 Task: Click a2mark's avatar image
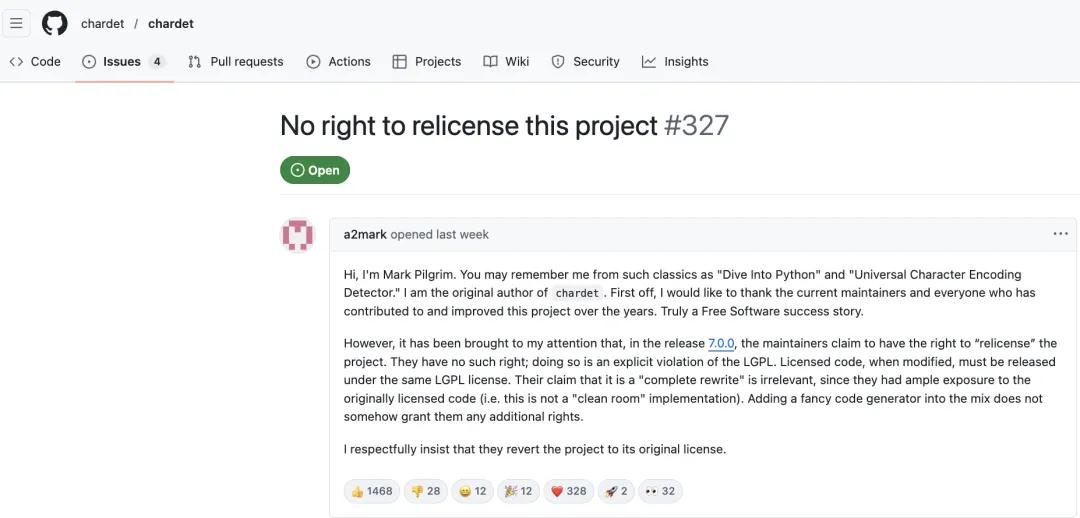(297, 235)
